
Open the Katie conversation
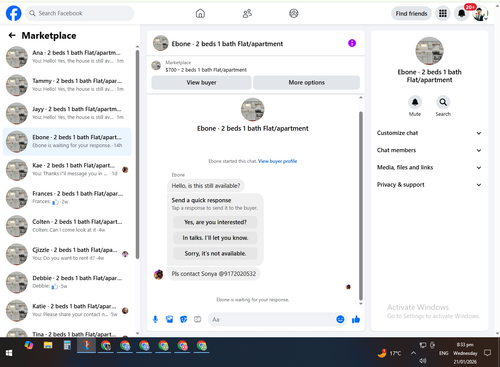point(67,310)
